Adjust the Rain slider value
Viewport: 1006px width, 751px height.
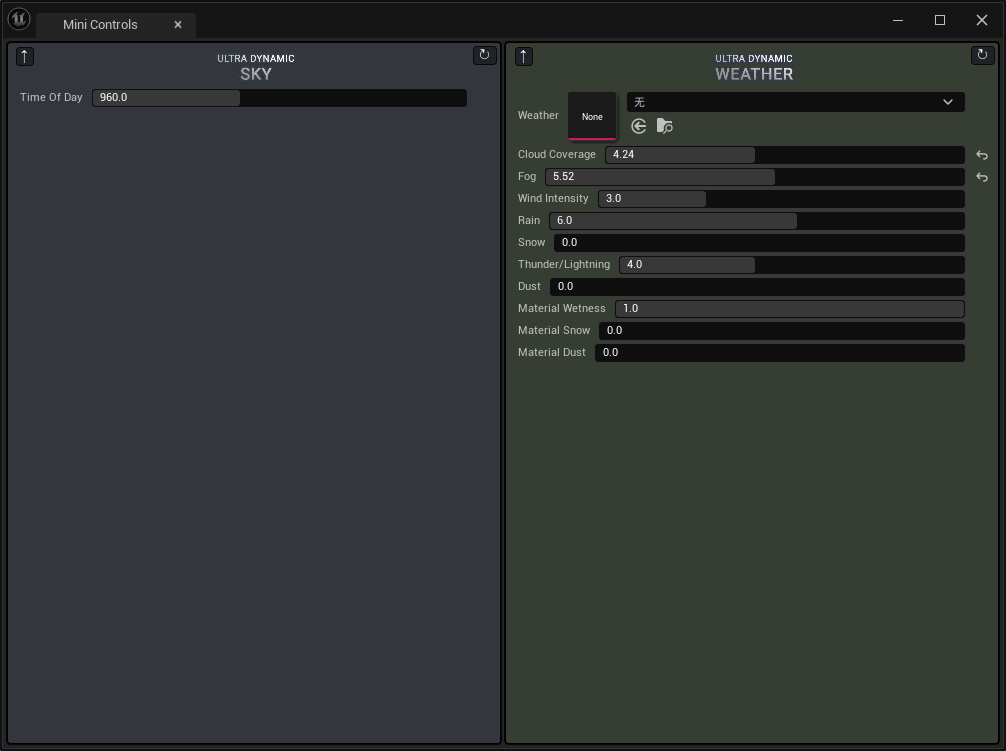tap(756, 221)
